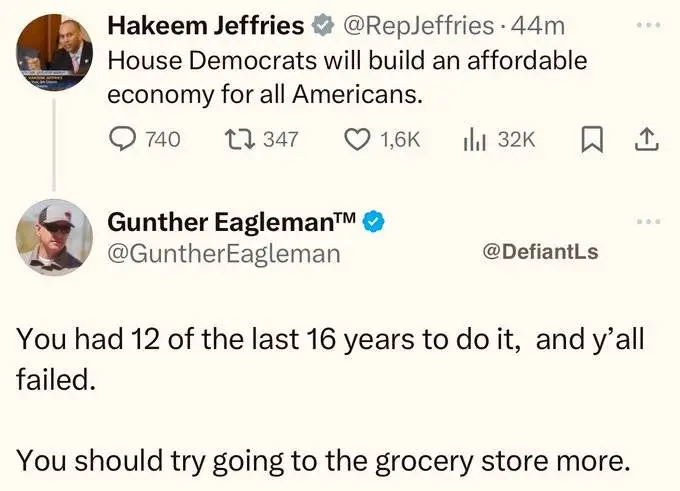This screenshot has height=491, width=680.
Task: Open more options on Jeffries' tweet
Action: point(648,21)
